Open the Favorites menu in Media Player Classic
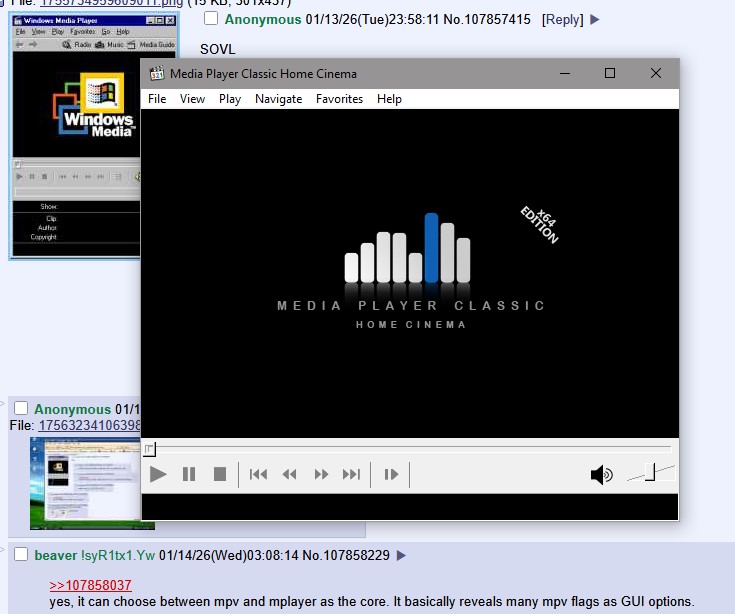The image size is (735, 614). point(339,99)
